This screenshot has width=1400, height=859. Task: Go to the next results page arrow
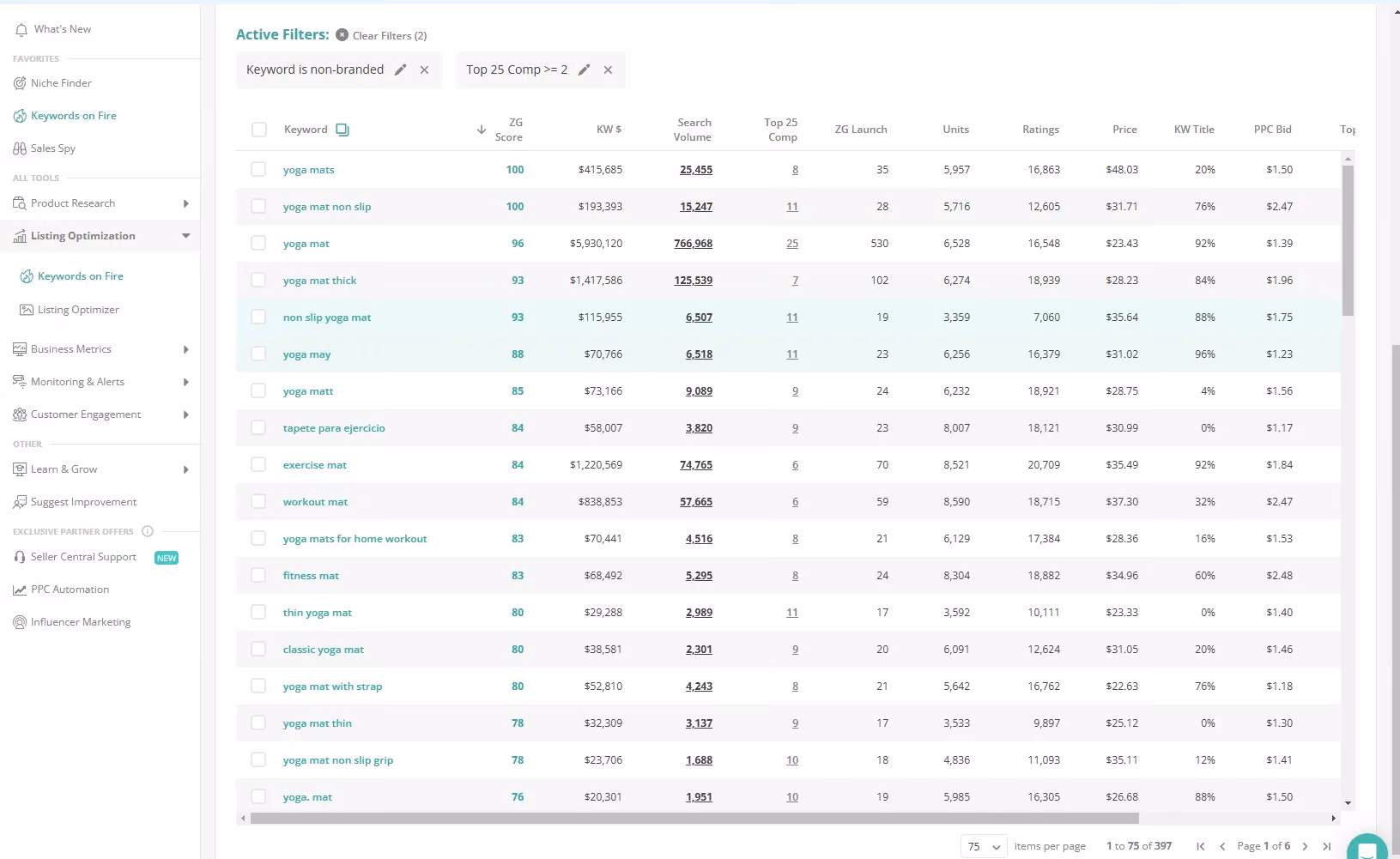pos(1305,846)
